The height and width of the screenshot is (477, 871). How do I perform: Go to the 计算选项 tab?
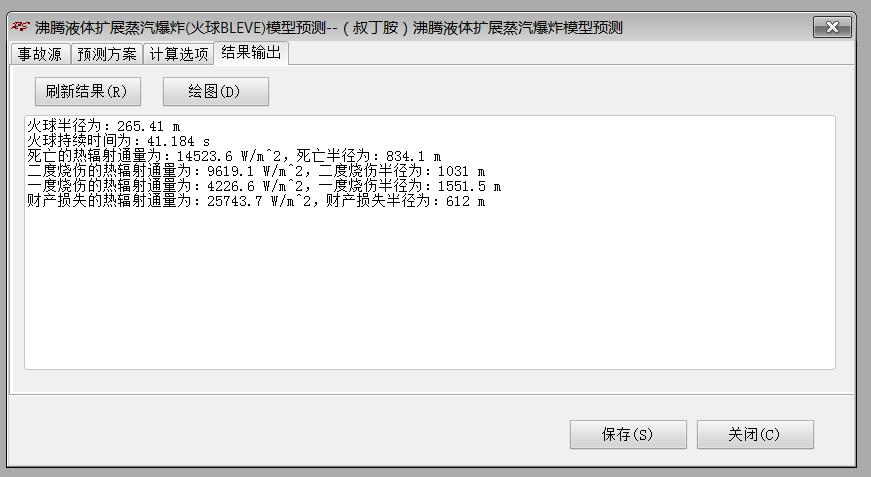click(x=179, y=54)
